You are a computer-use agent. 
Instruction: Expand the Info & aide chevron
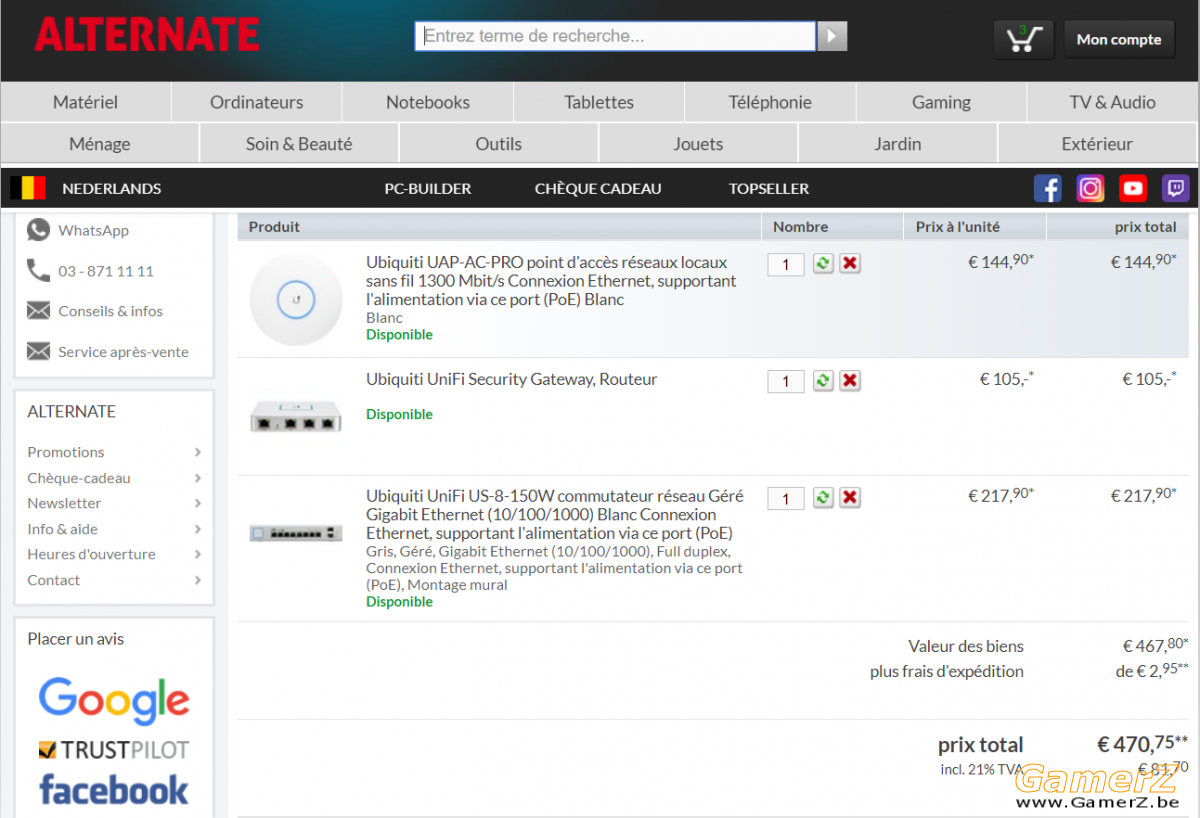pyautogui.click(x=198, y=529)
